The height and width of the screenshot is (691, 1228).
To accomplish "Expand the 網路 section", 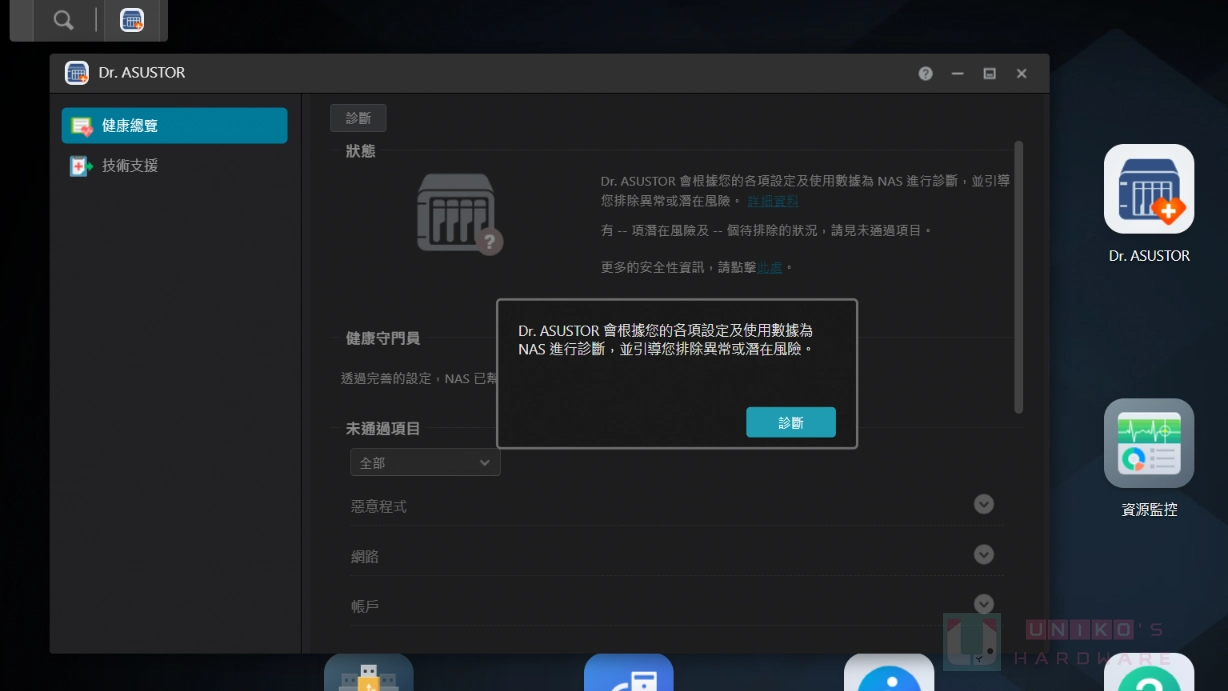I will [x=984, y=554].
